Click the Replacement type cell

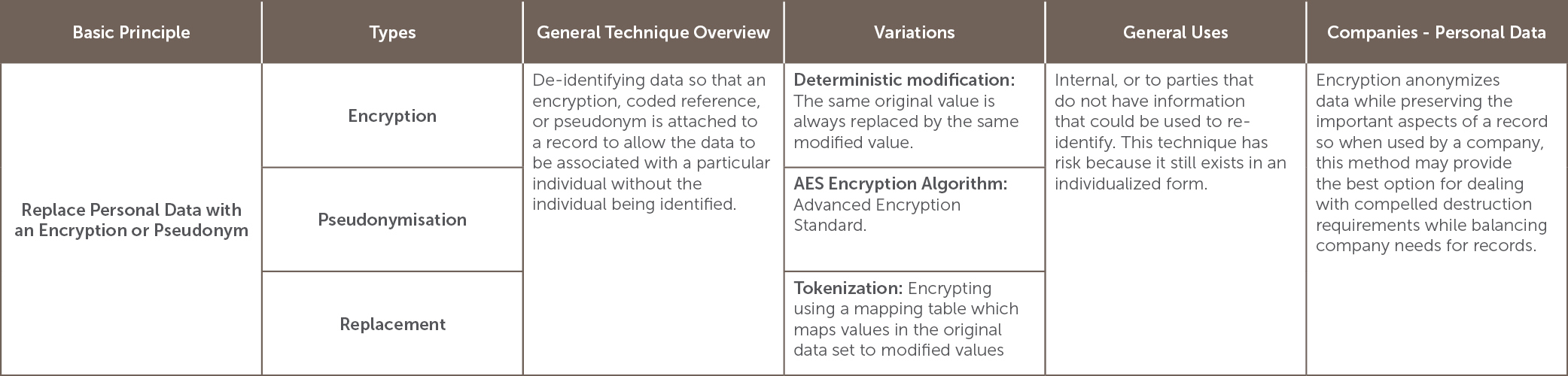392,324
